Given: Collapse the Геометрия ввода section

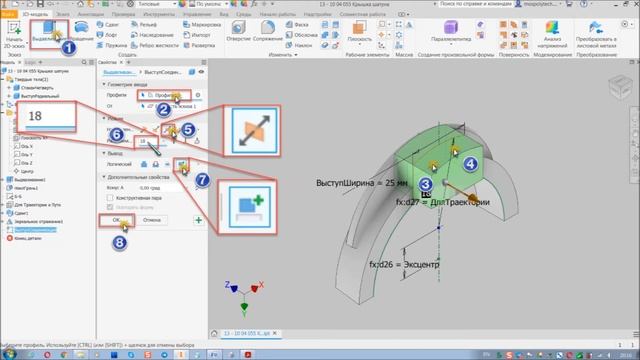Looking at the screenshot, I should pyautogui.click(x=104, y=84).
